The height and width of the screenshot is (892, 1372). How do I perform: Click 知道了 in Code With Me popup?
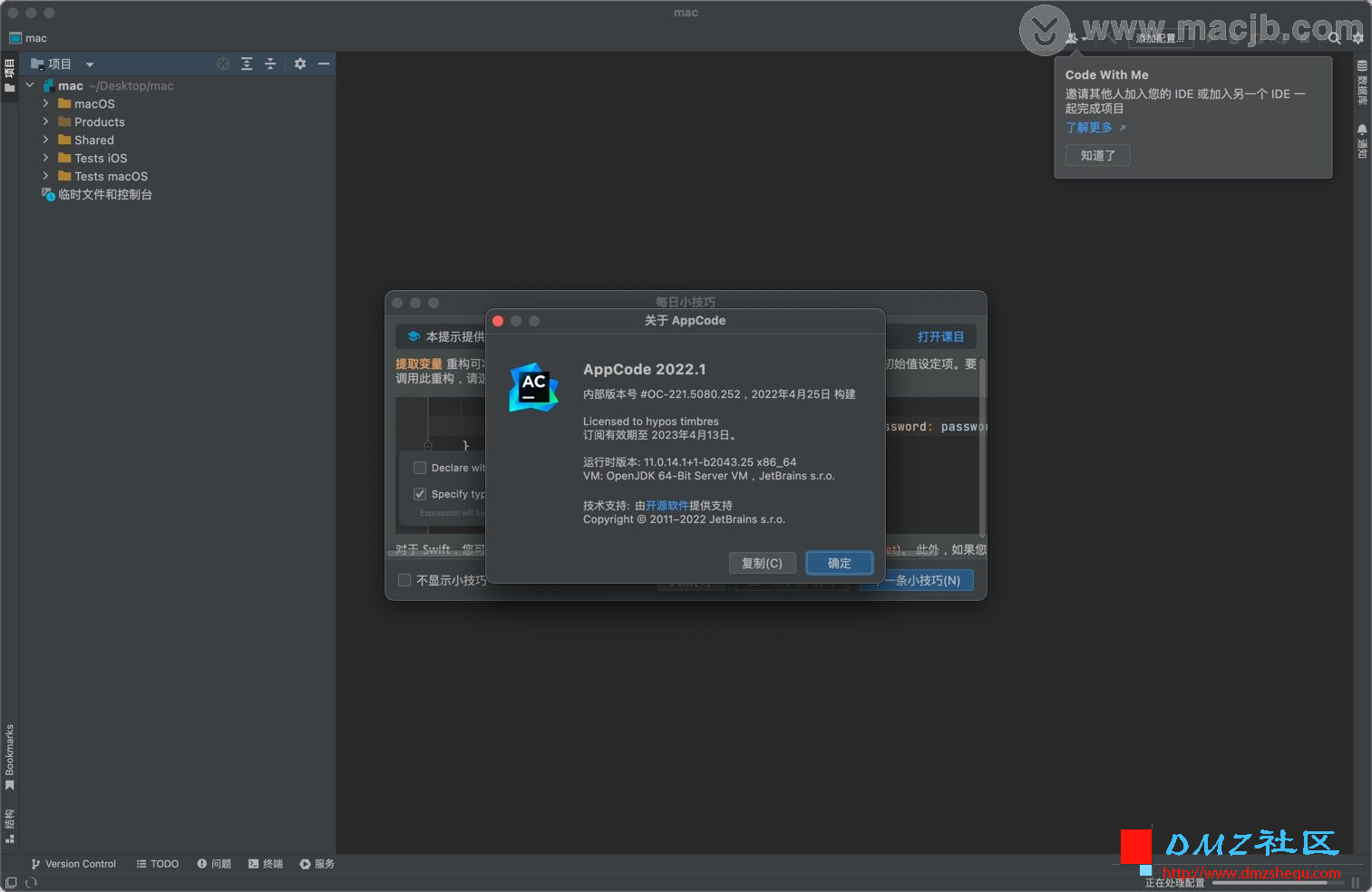[x=1097, y=155]
